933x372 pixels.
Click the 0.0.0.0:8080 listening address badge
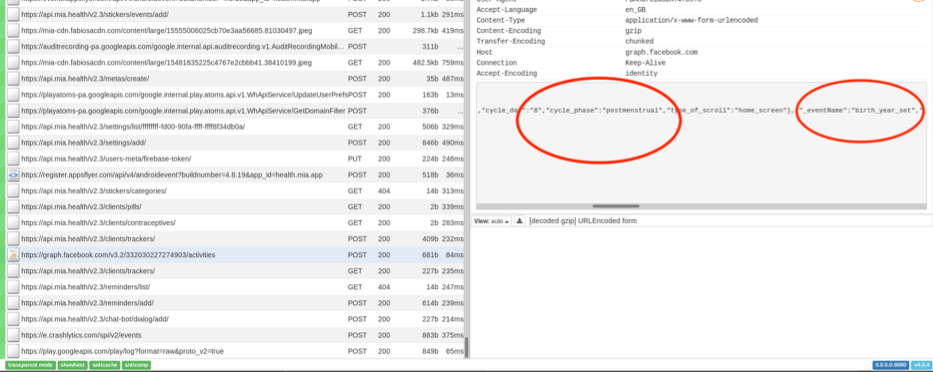click(x=890, y=365)
